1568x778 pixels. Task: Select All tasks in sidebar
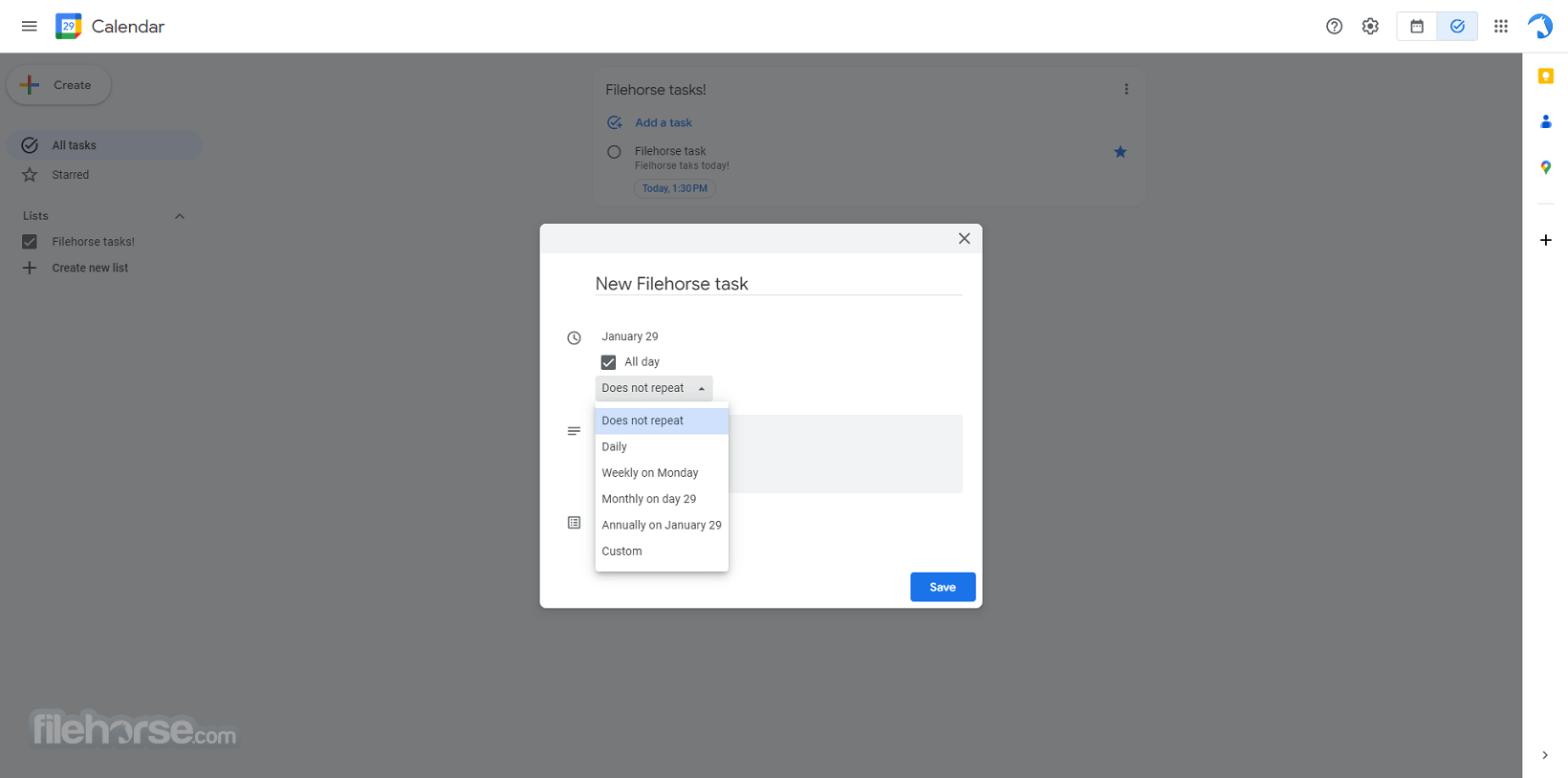(x=104, y=145)
